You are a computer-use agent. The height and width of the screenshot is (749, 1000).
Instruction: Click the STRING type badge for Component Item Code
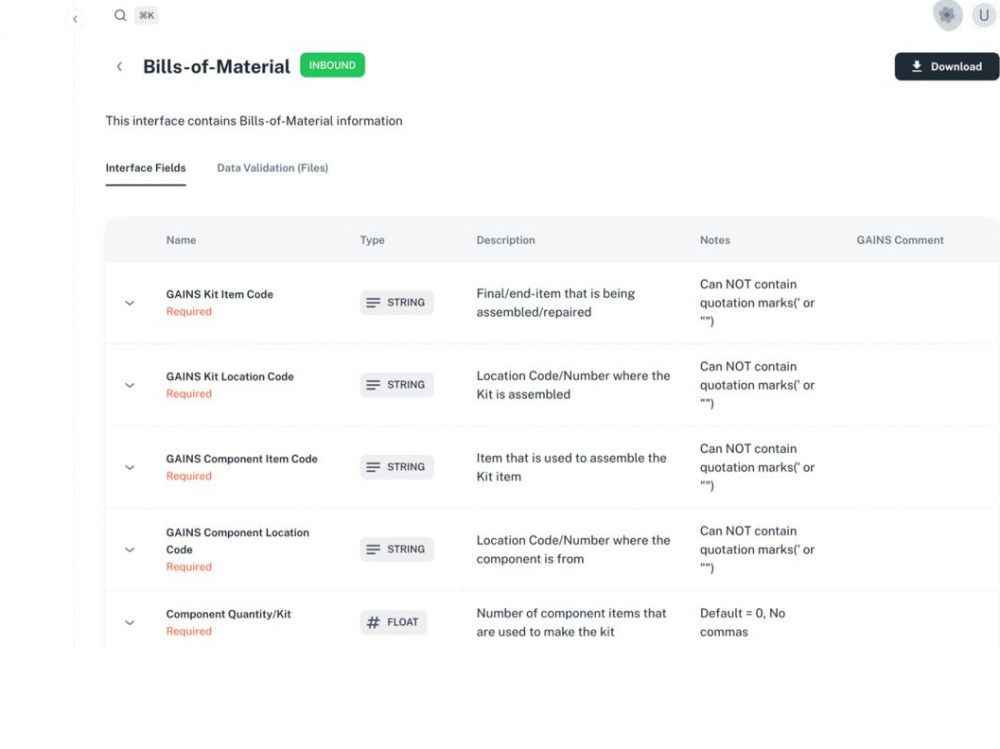[397, 467]
